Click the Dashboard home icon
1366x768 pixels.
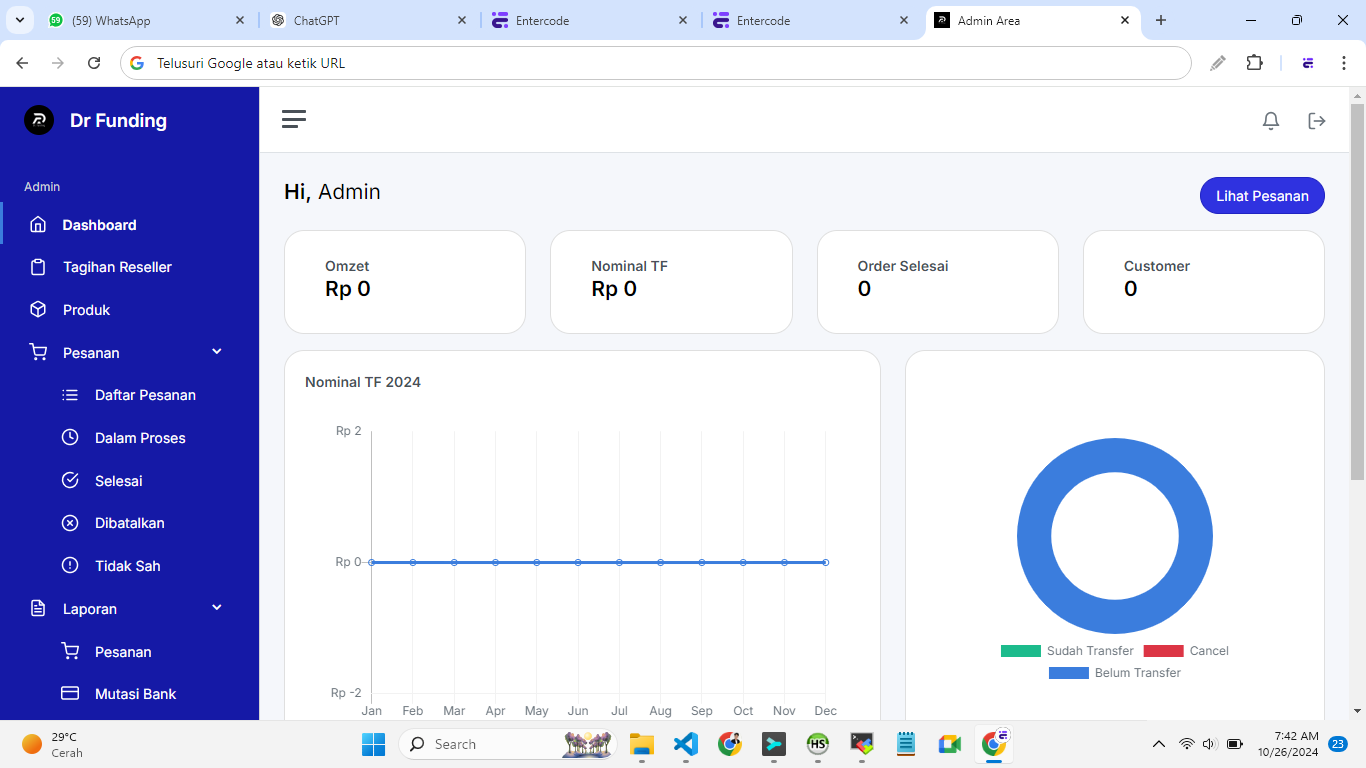click(x=38, y=225)
